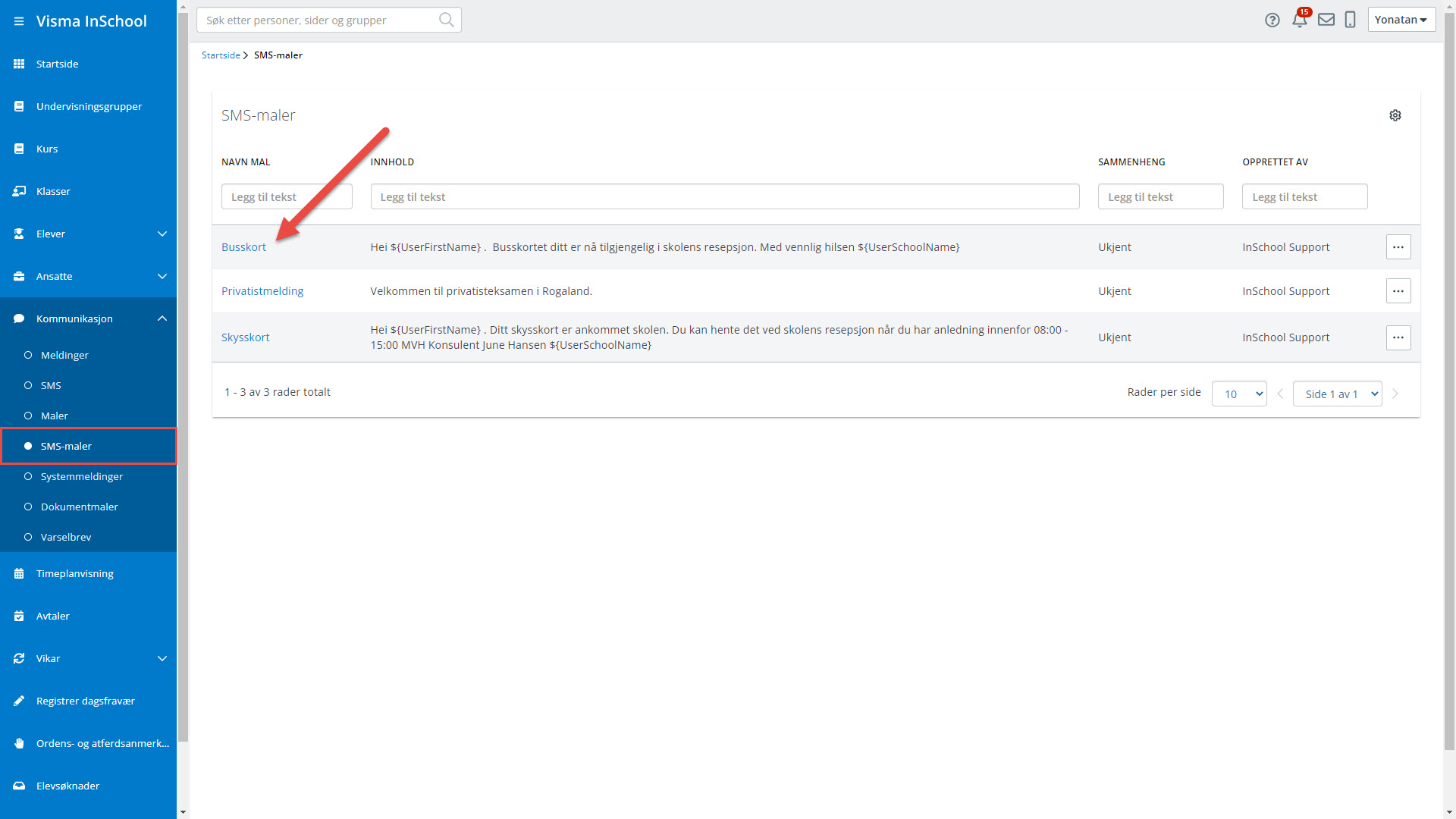Click the Timeplanvisning calendar icon
The width and height of the screenshot is (1456, 819).
pyautogui.click(x=19, y=573)
